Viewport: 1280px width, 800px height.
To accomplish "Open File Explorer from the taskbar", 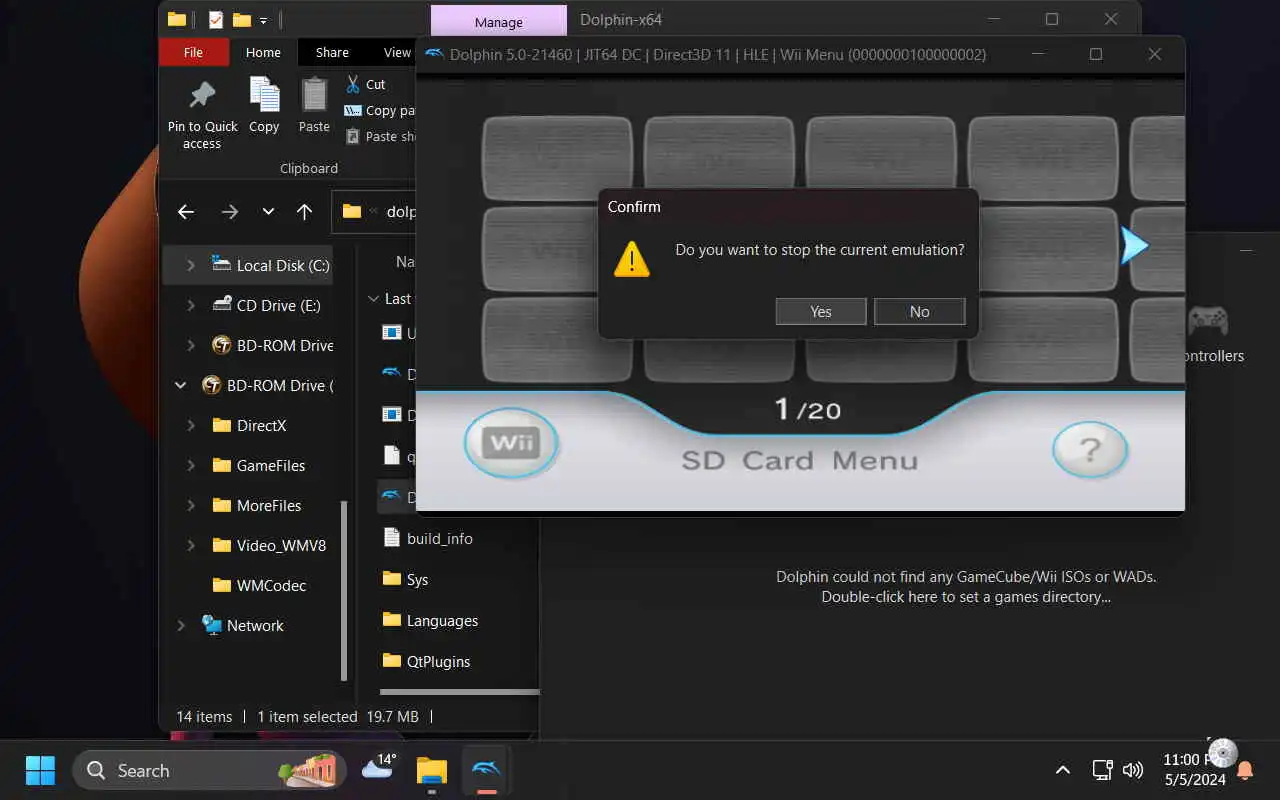I will (x=432, y=770).
